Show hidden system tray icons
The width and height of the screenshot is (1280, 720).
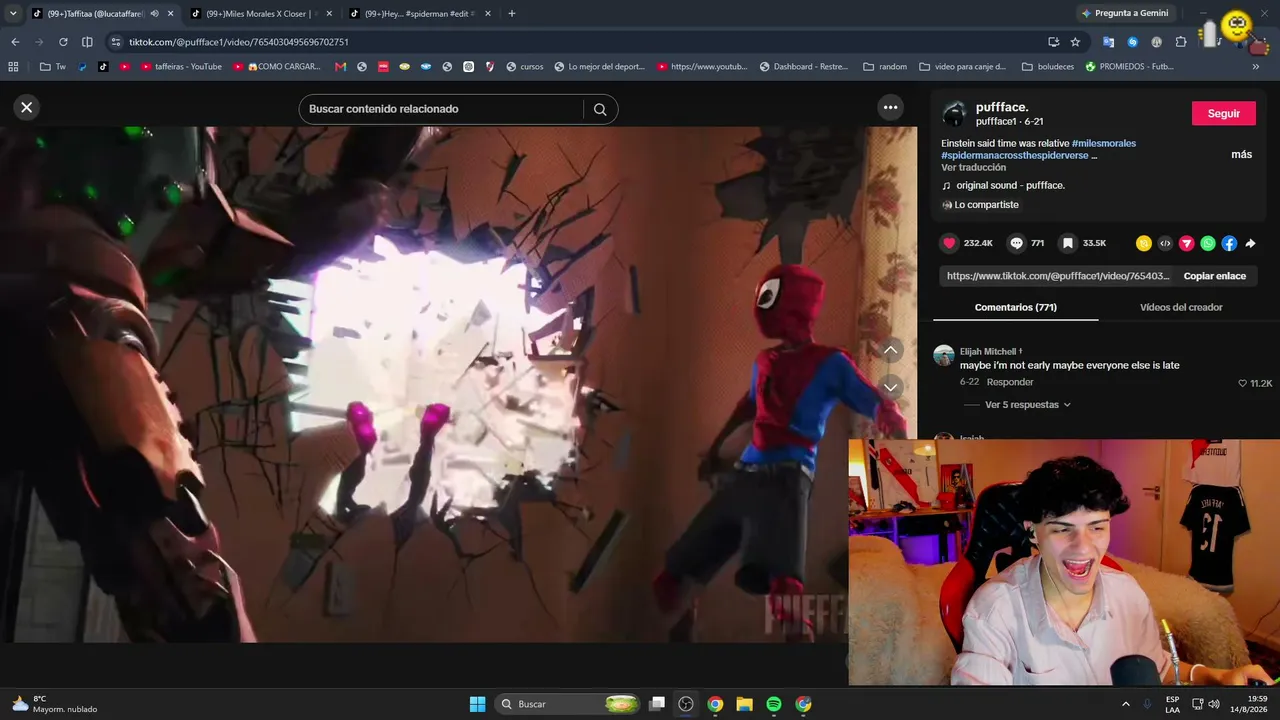(x=1125, y=704)
